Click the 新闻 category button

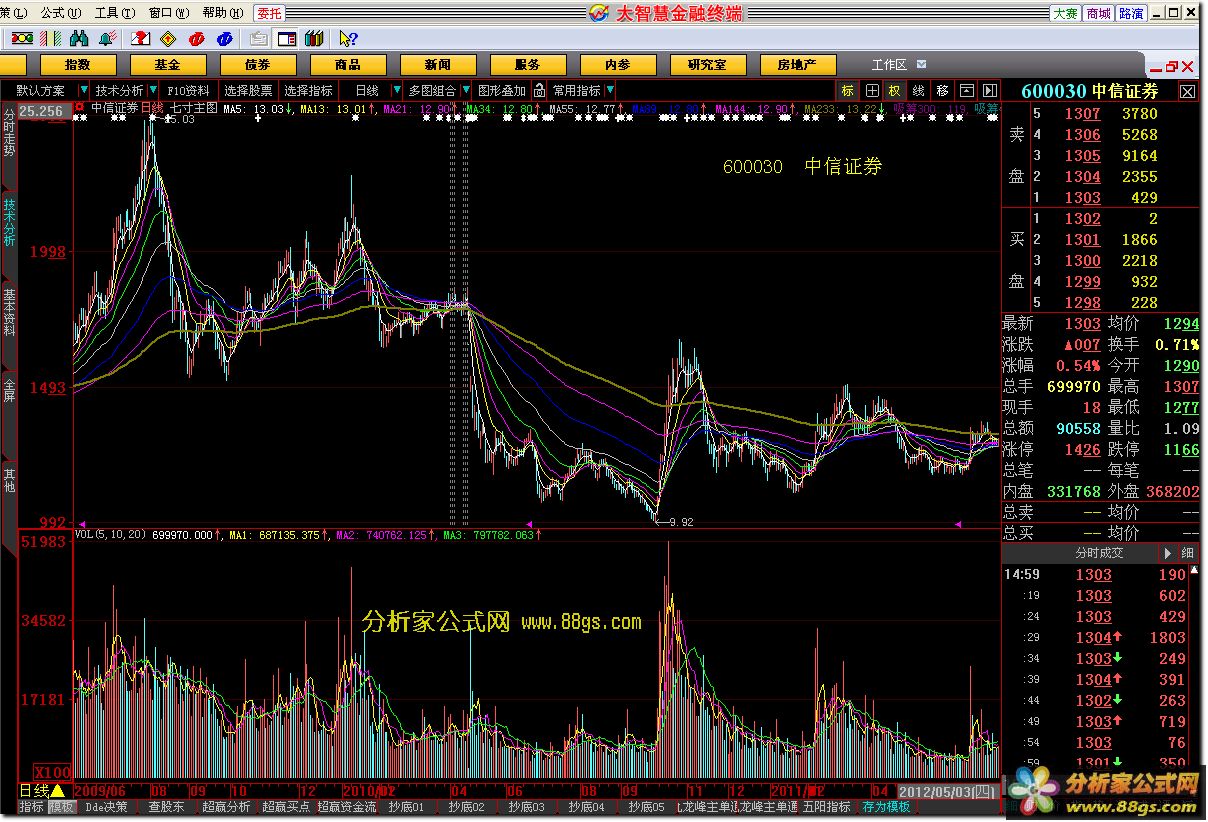(437, 65)
